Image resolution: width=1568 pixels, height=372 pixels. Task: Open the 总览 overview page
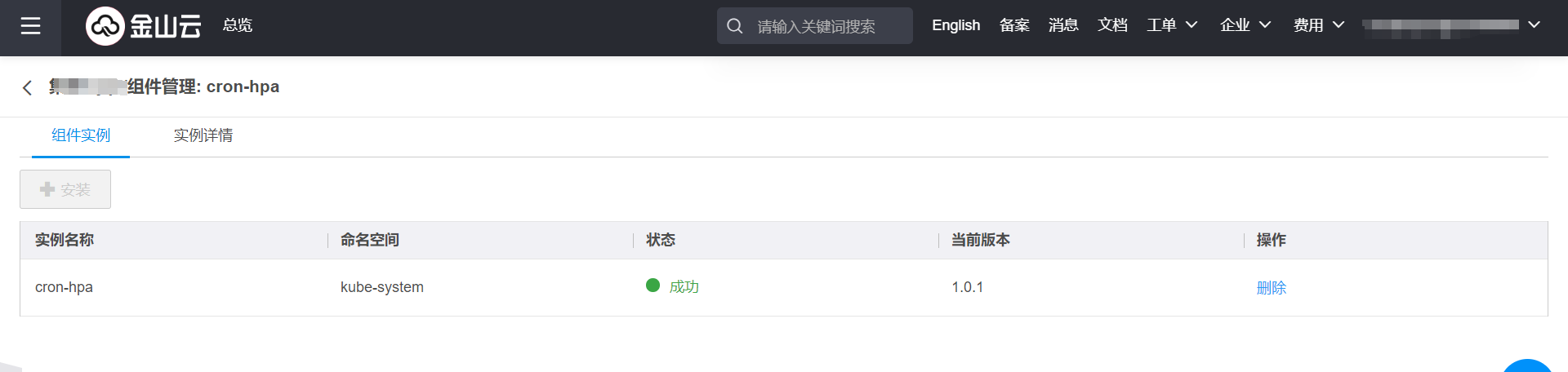tap(238, 25)
